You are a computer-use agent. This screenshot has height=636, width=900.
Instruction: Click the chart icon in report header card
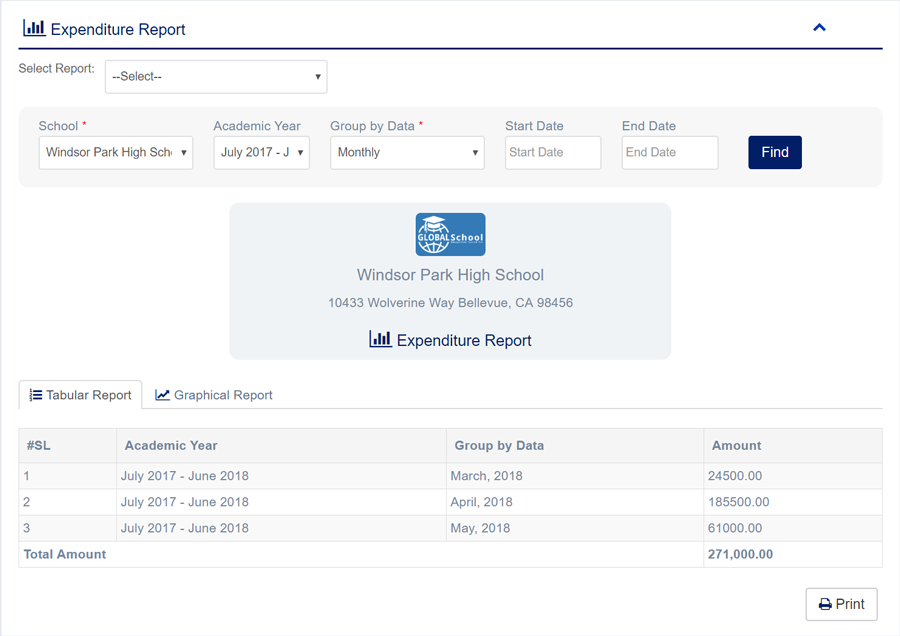(380, 339)
